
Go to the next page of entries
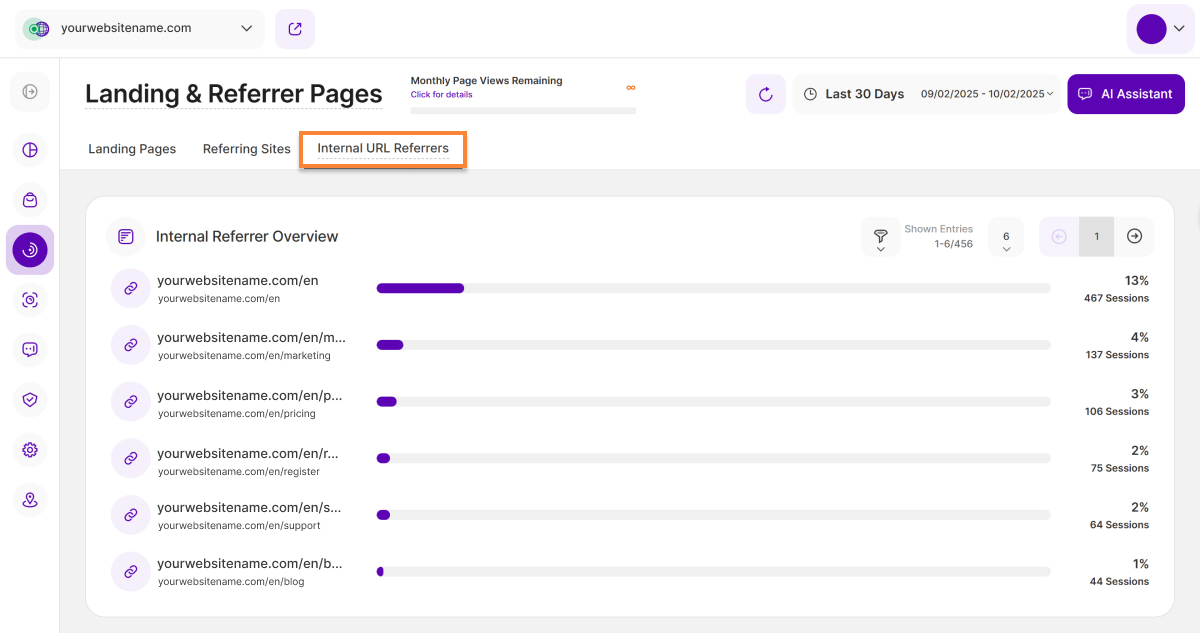click(1134, 237)
